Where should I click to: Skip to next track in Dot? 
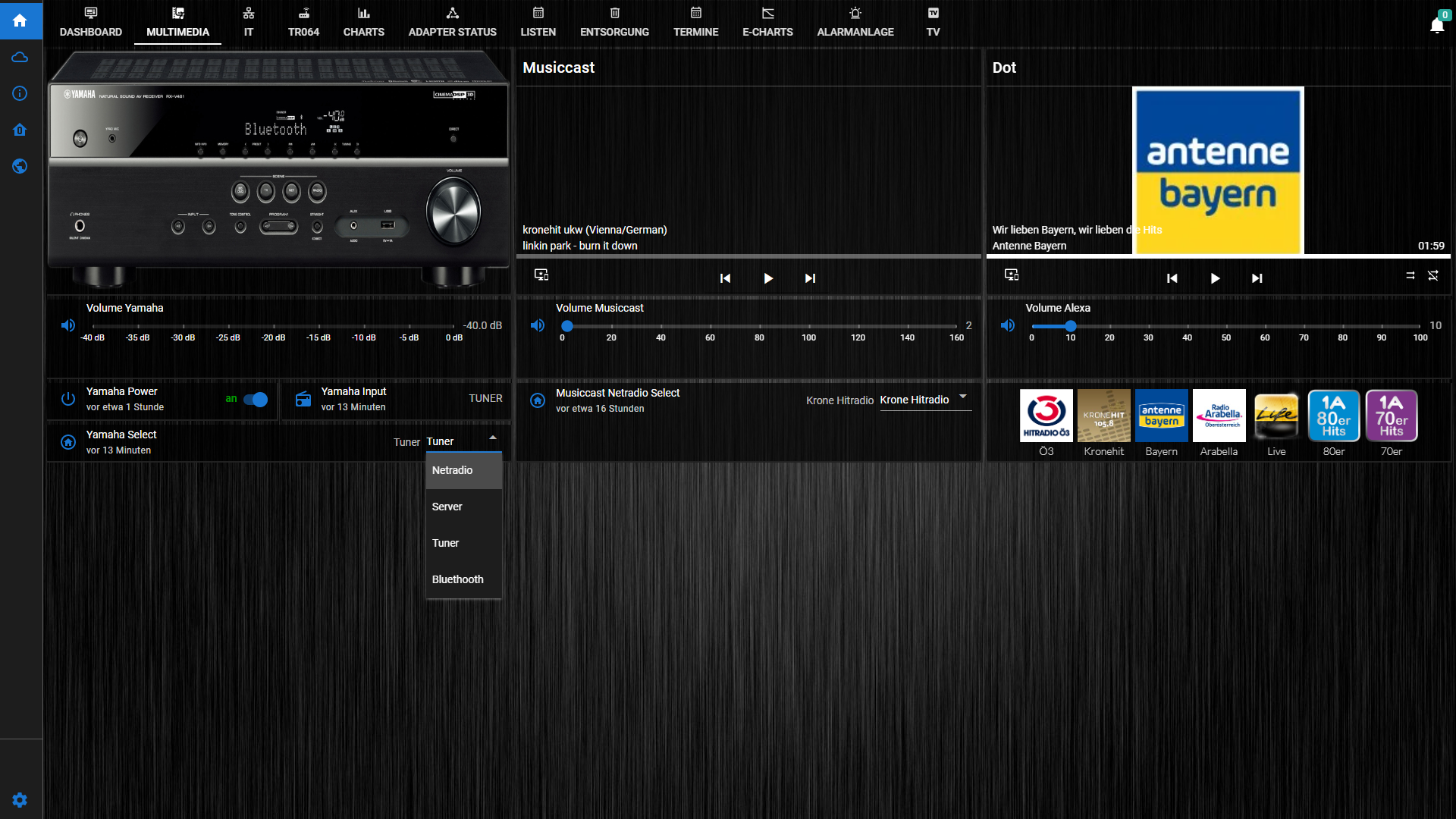coord(1257,278)
